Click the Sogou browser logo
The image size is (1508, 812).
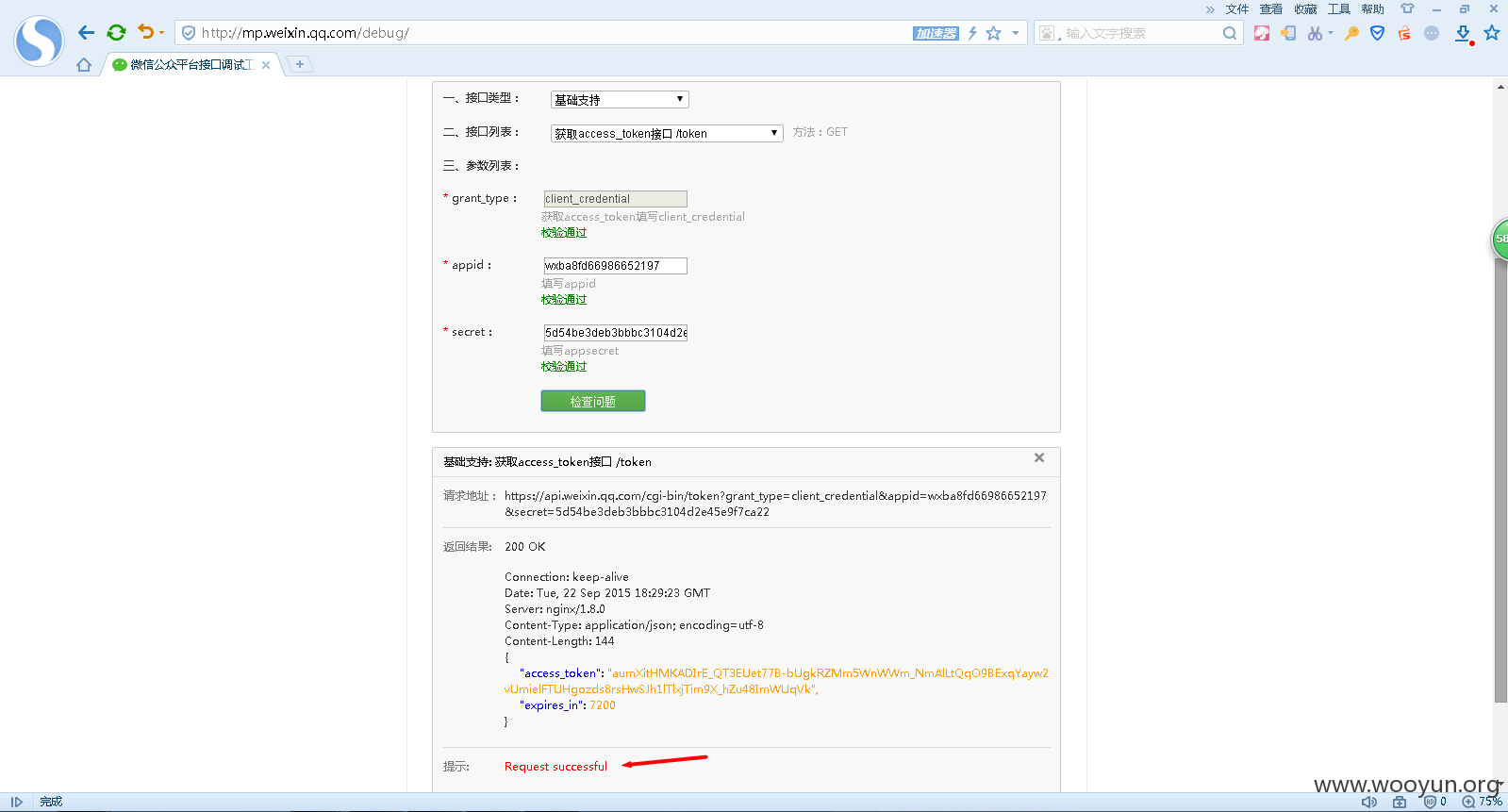coord(39,41)
